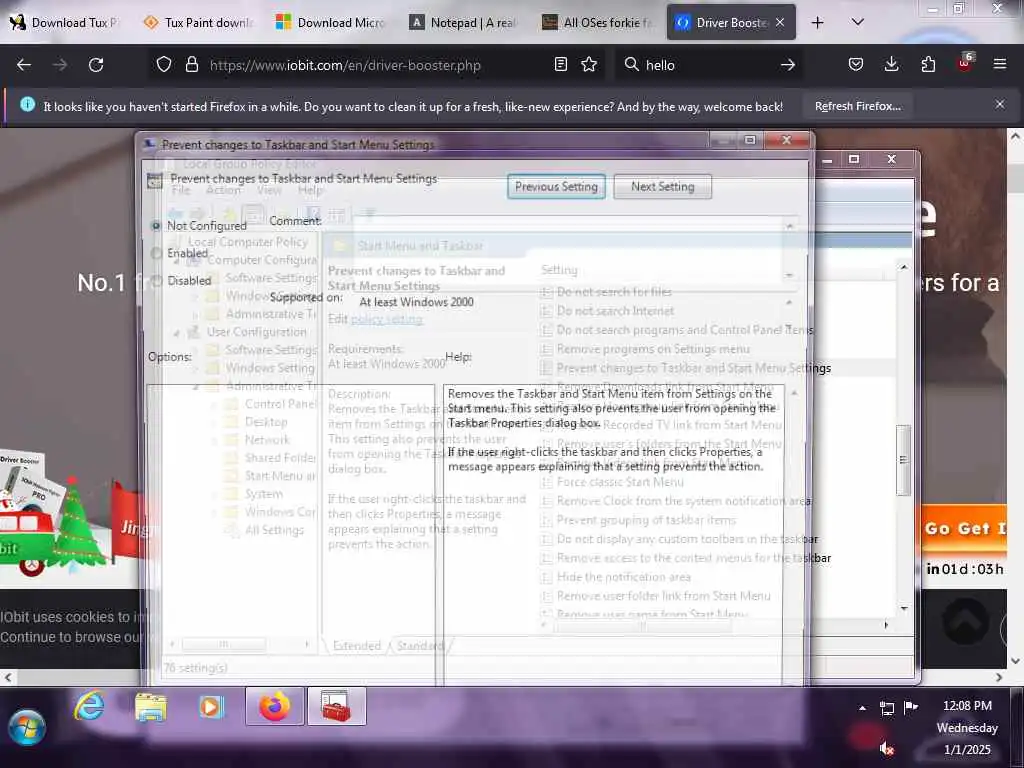Image resolution: width=1024 pixels, height=768 pixels.
Task: Click the red toolbox taskbar button
Action: coord(336,706)
